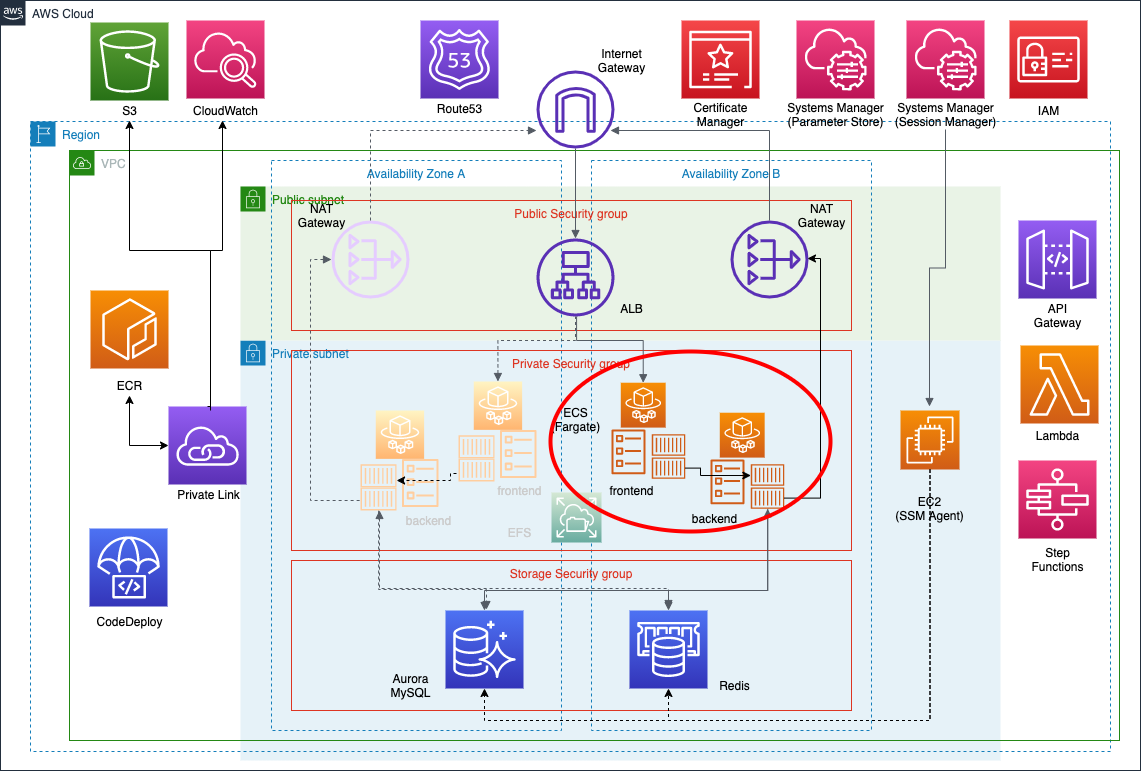Select the "Availability Zone B" label
Viewport: 1141px width, 771px height.
[x=731, y=174]
